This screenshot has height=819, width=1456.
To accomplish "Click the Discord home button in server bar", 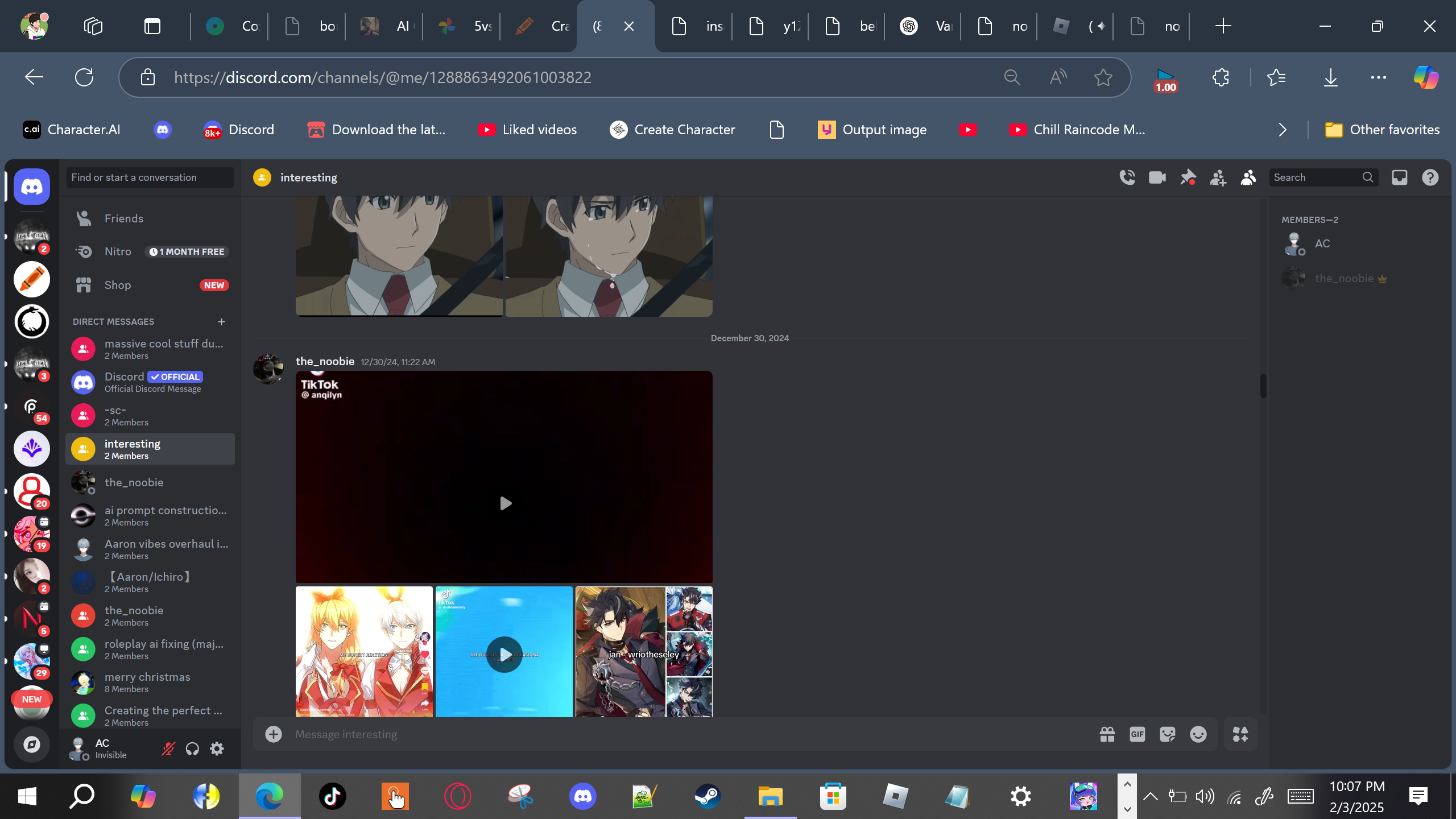I will pyautogui.click(x=32, y=187).
